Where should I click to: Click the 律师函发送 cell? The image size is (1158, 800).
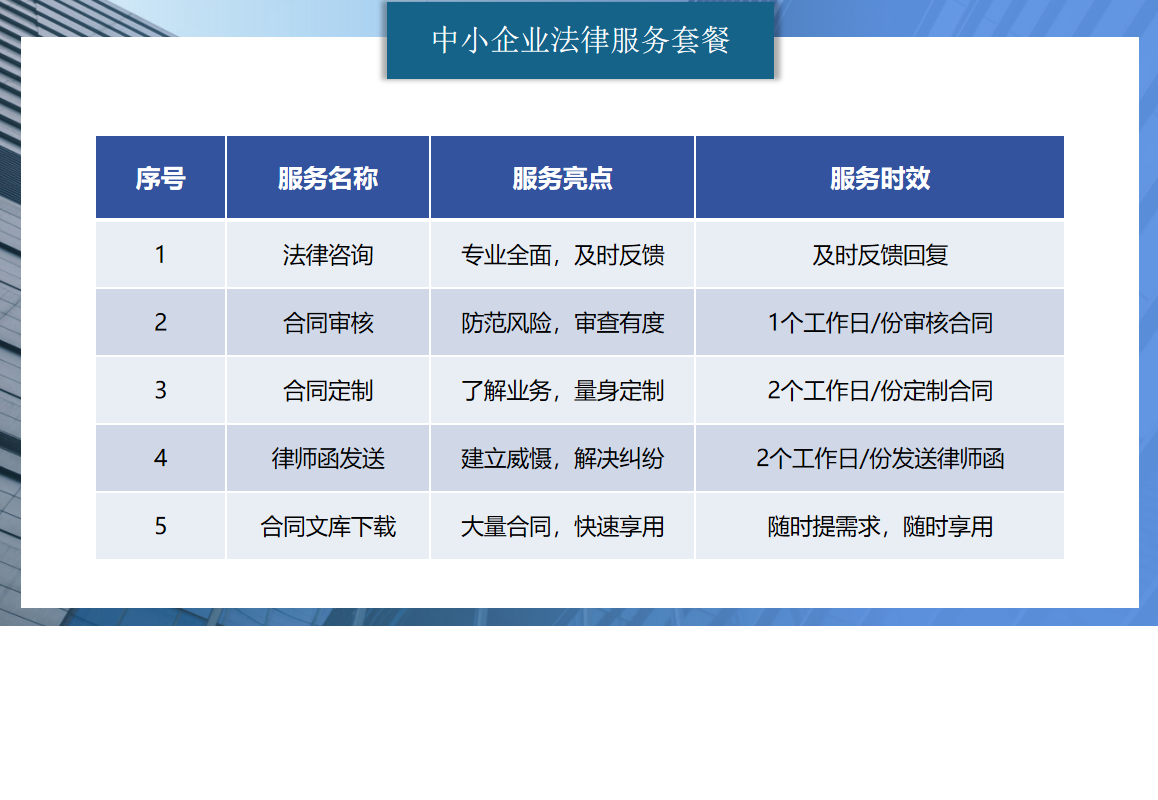(328, 458)
